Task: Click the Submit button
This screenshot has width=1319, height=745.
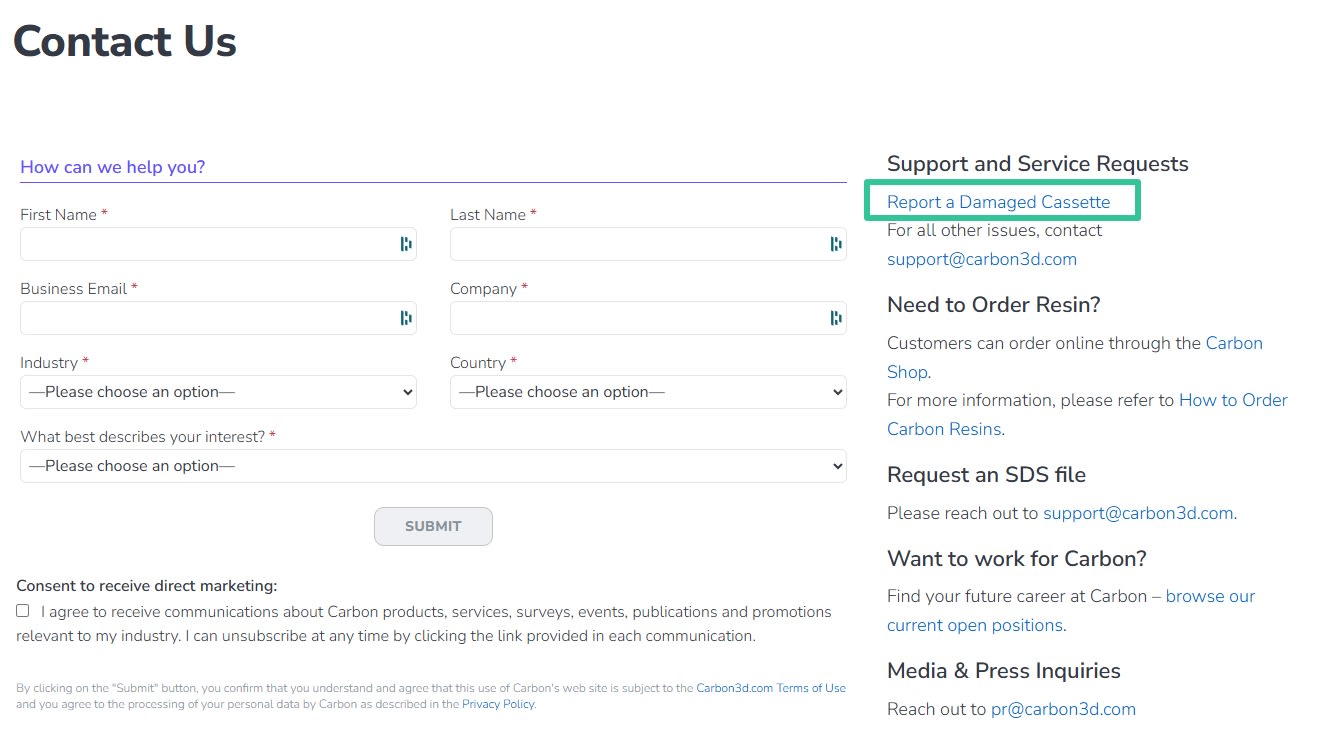Action: tap(433, 526)
